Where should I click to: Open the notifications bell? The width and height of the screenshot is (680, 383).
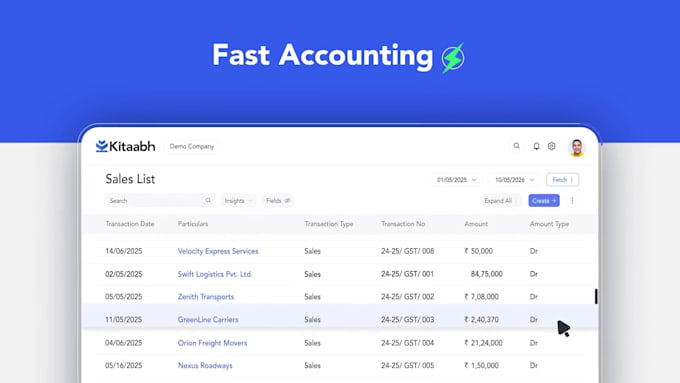coord(536,146)
